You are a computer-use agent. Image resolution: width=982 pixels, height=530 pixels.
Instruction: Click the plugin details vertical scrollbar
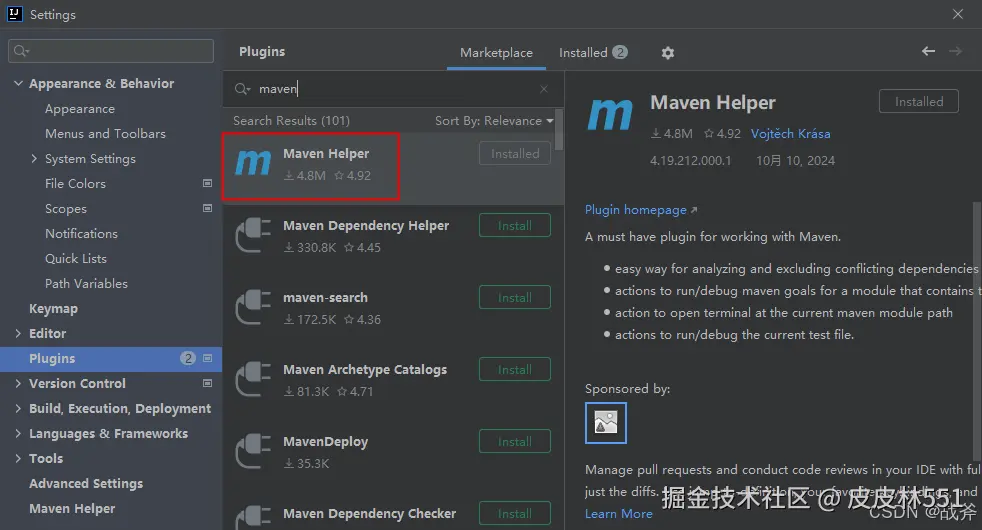(x=977, y=331)
